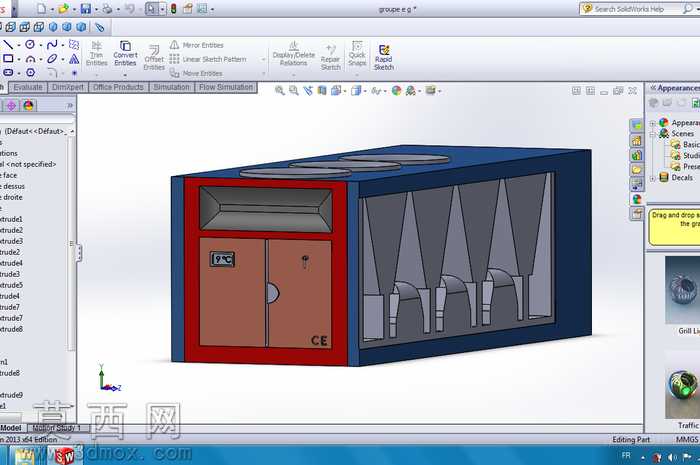Open SolidWorks Resources house tab
700x465 pixels.
(x=637, y=141)
